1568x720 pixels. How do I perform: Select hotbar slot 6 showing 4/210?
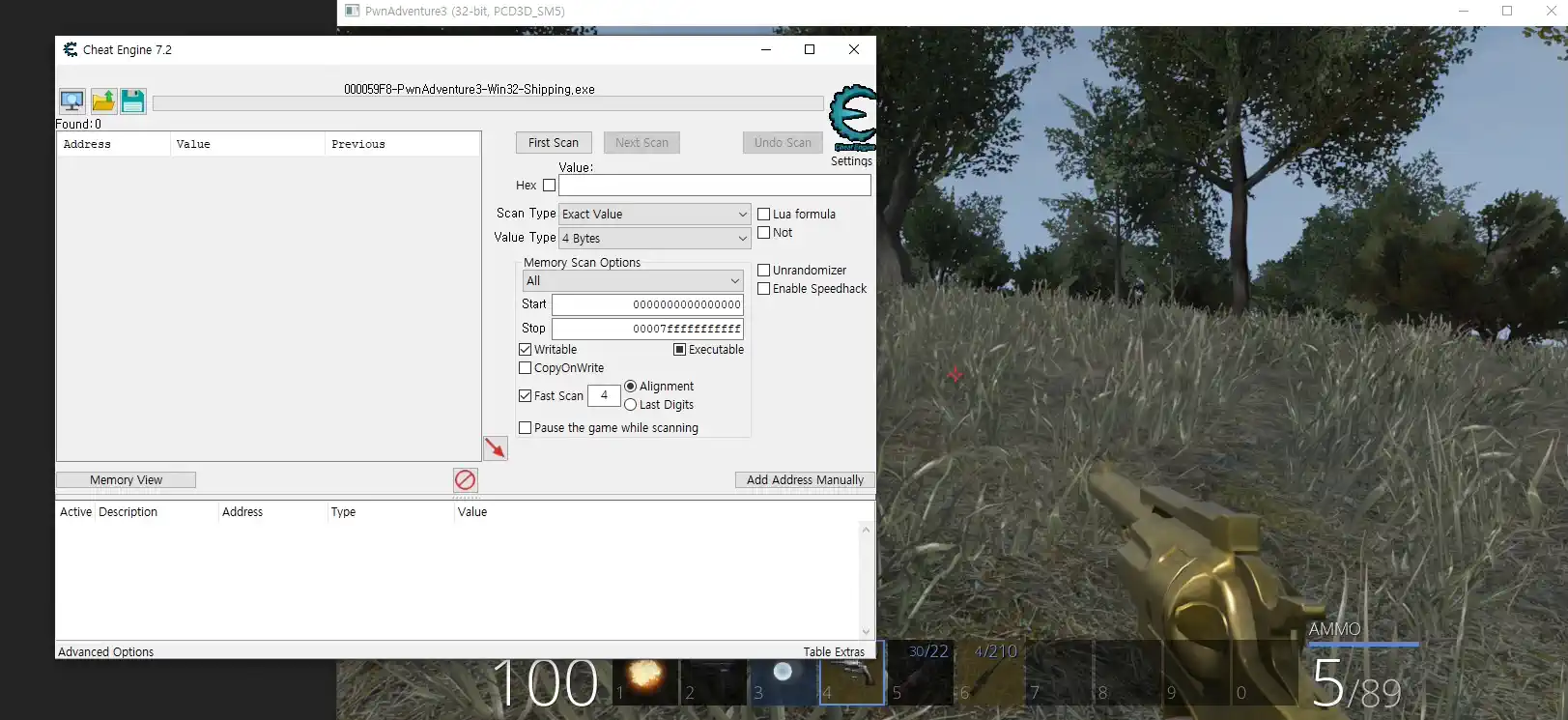[x=989, y=674]
